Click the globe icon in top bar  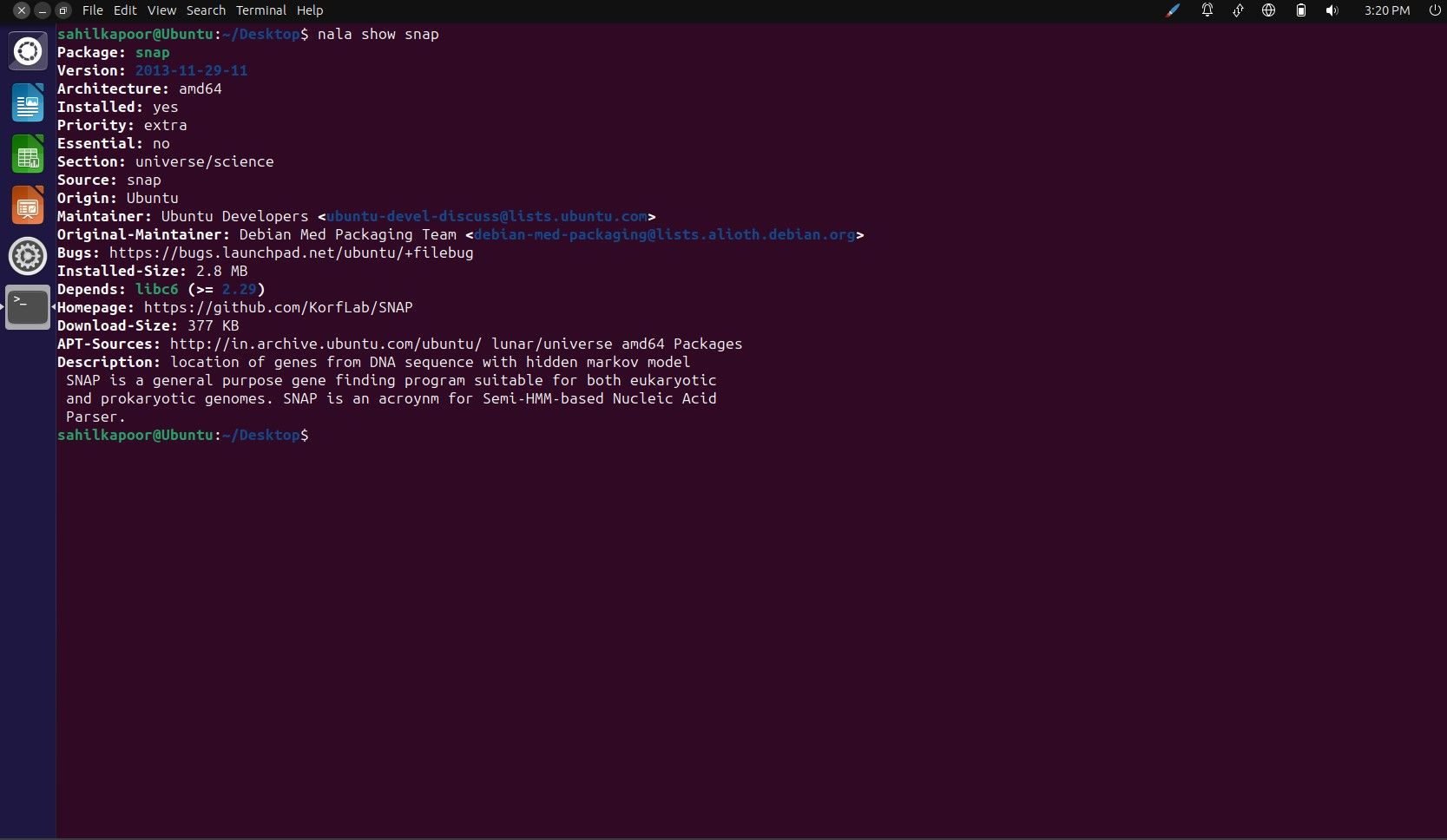pyautogui.click(x=1268, y=10)
